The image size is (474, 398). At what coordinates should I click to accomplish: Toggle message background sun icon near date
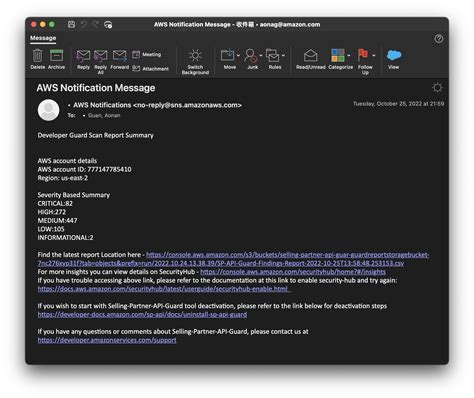[x=437, y=88]
